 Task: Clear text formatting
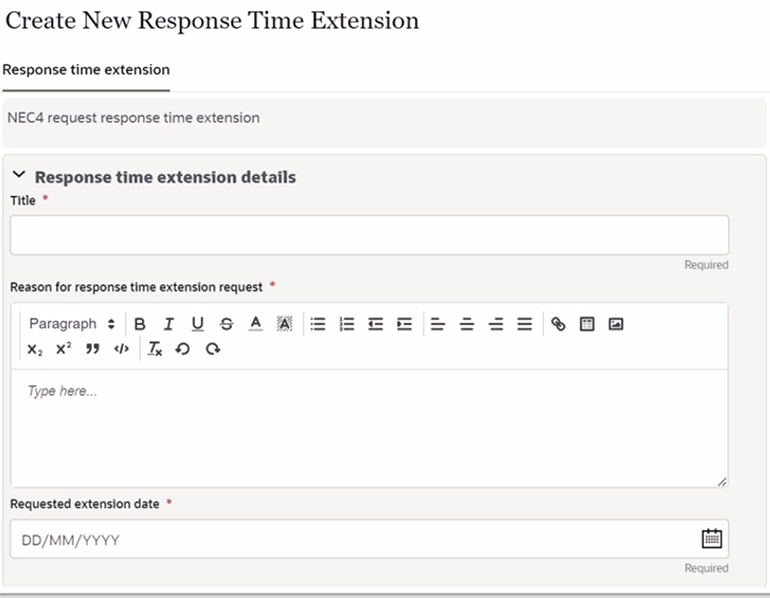point(155,349)
